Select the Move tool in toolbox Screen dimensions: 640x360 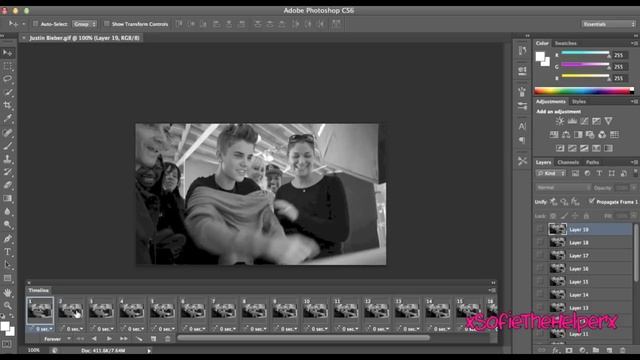pos(7,53)
